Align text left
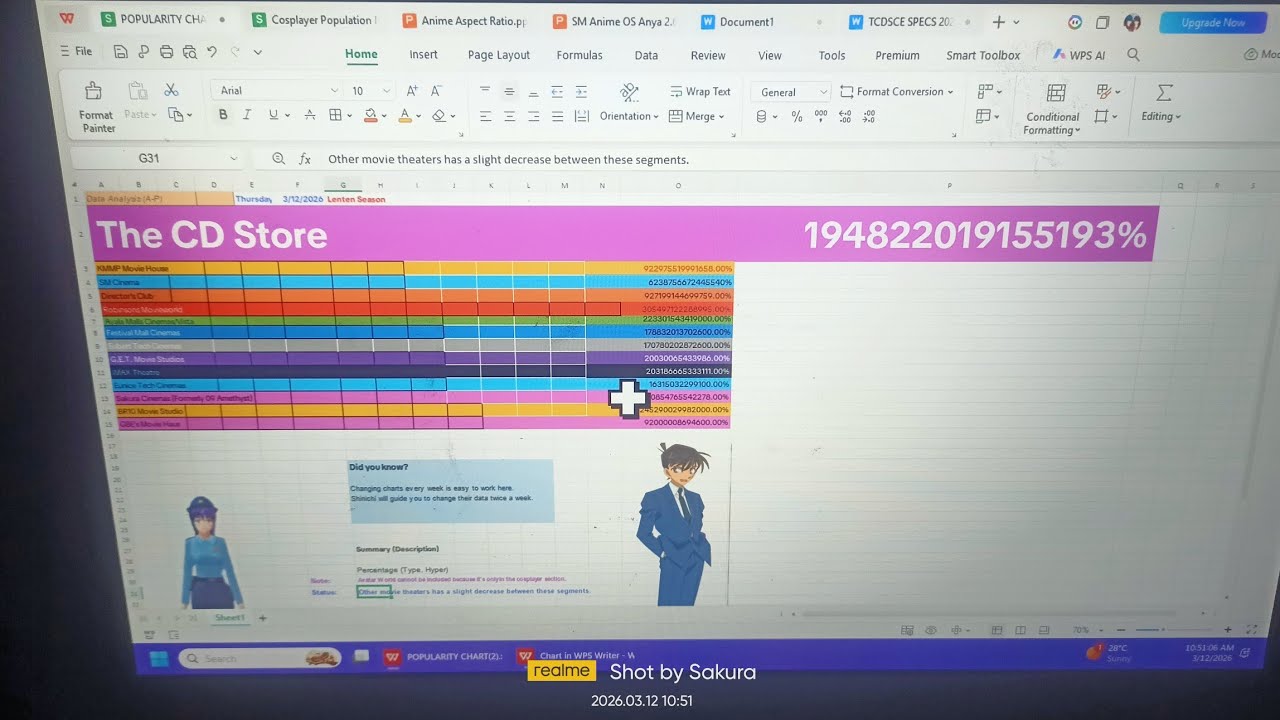Viewport: 1280px width, 720px height. click(x=485, y=116)
